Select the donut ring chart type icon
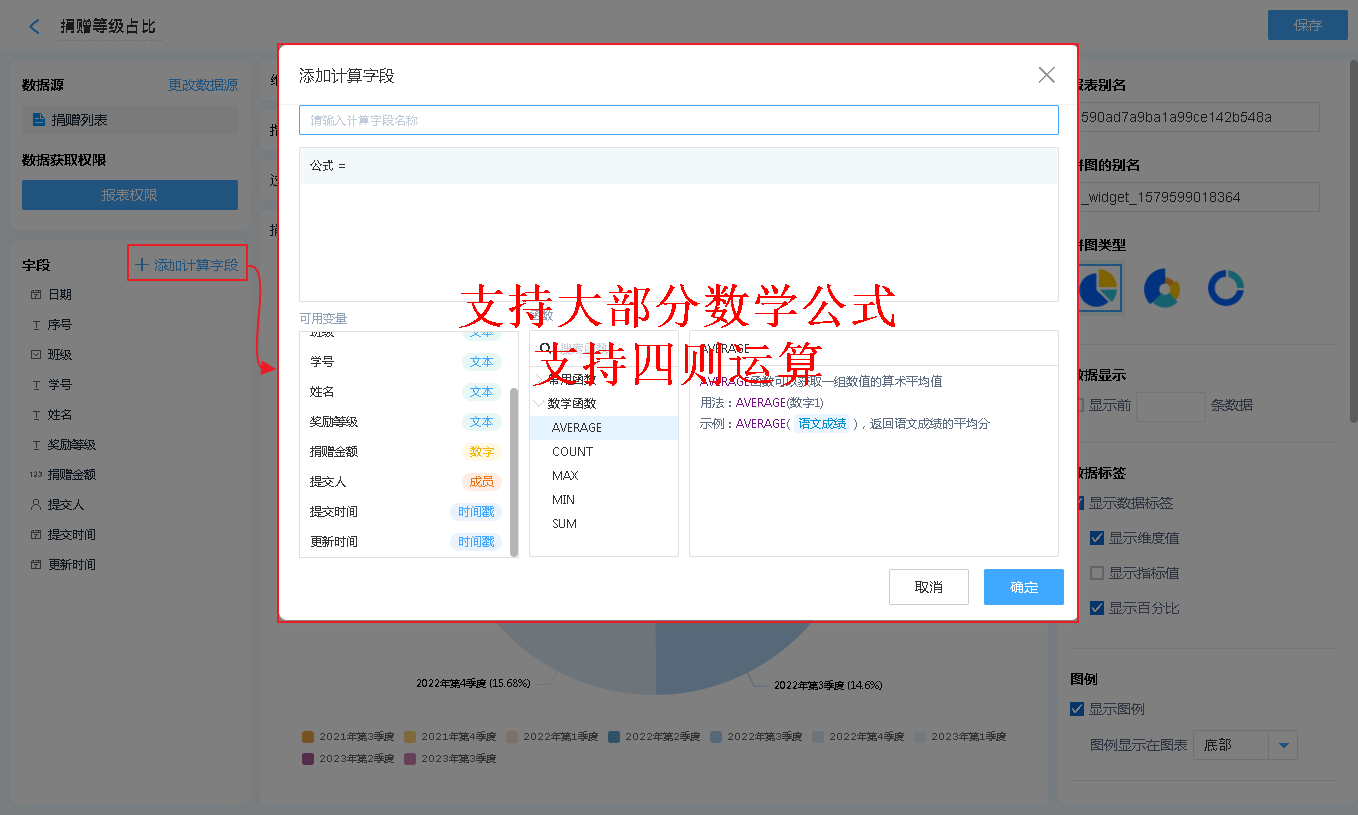The height and width of the screenshot is (815, 1358). [1225, 288]
